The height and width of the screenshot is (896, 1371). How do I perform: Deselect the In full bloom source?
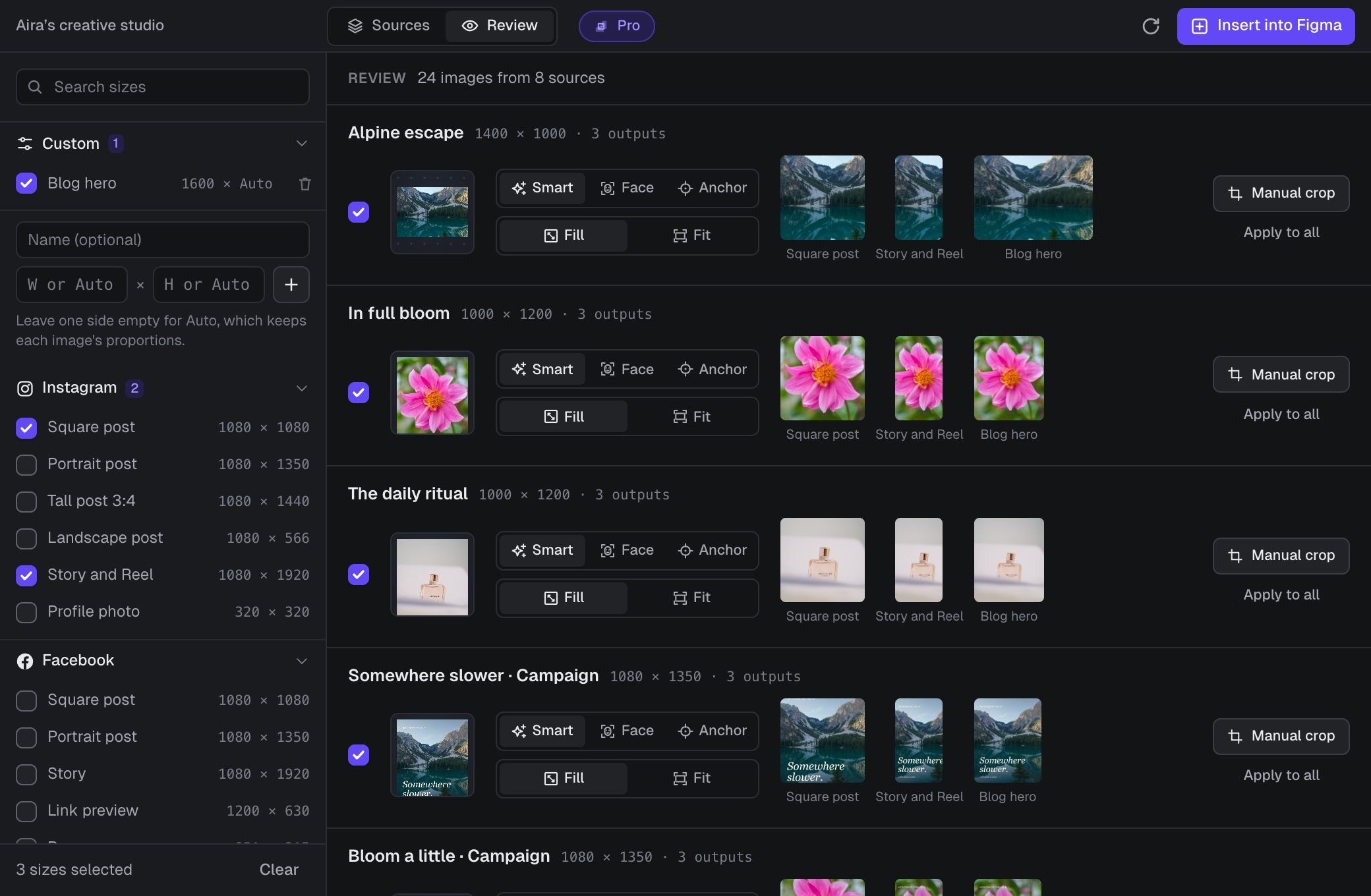tap(359, 393)
